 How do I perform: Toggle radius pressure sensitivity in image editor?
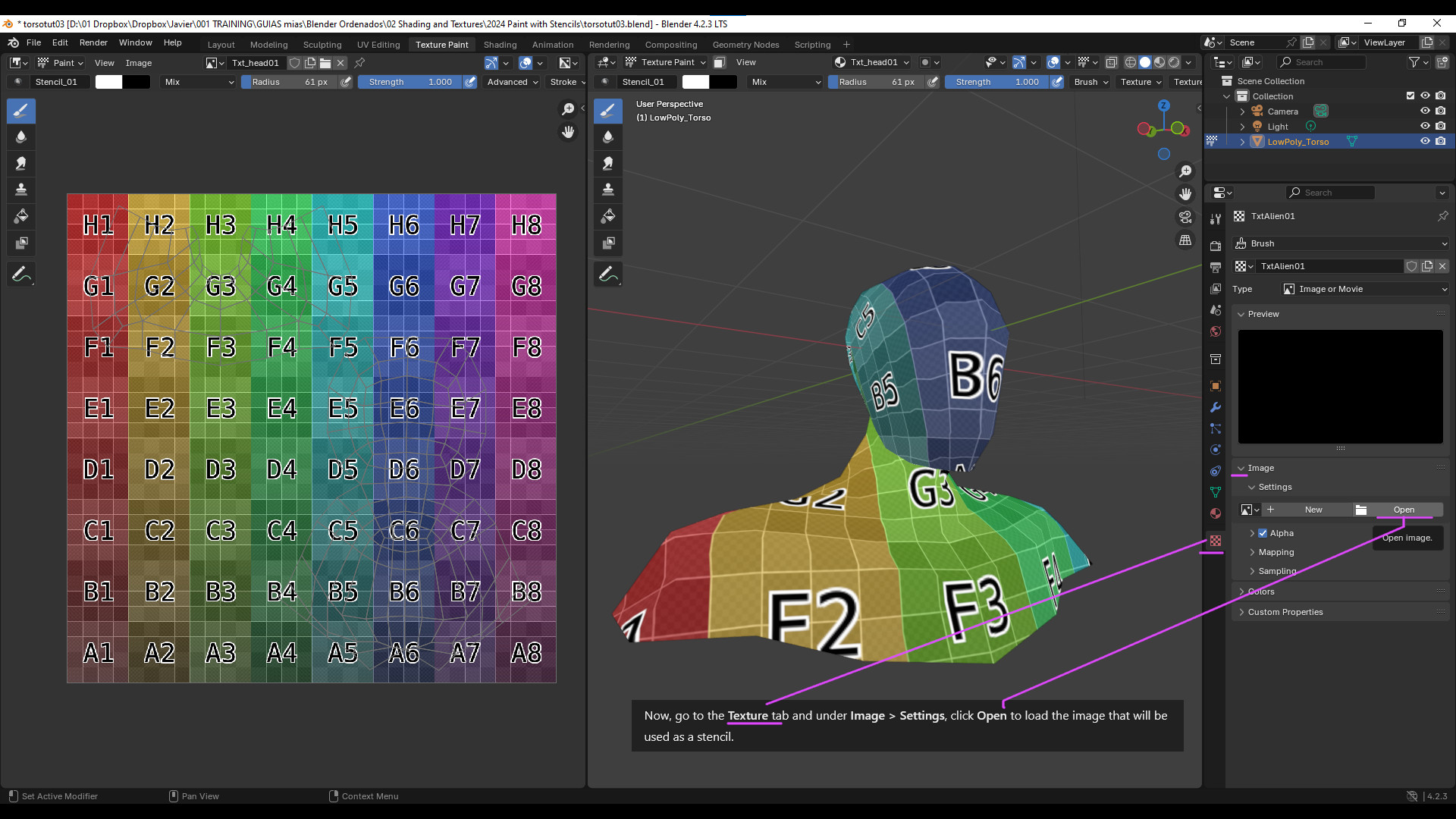click(x=346, y=82)
